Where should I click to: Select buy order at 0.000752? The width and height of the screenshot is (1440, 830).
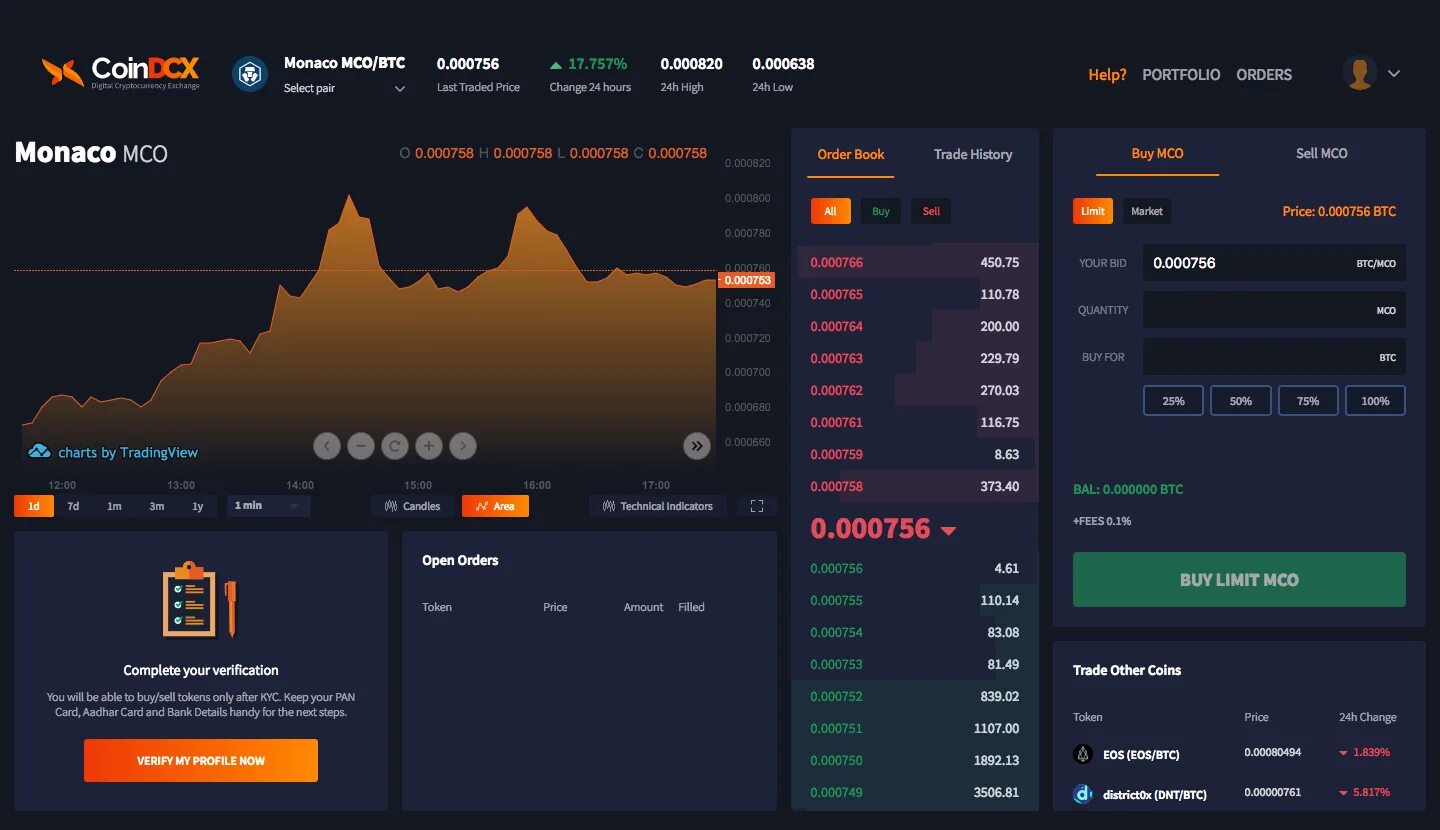point(915,696)
